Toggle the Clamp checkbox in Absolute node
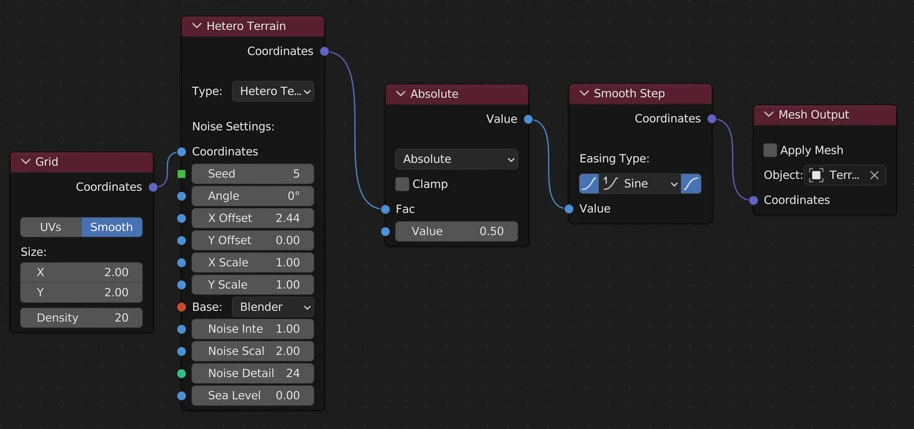The height and width of the screenshot is (429, 914). coord(402,184)
